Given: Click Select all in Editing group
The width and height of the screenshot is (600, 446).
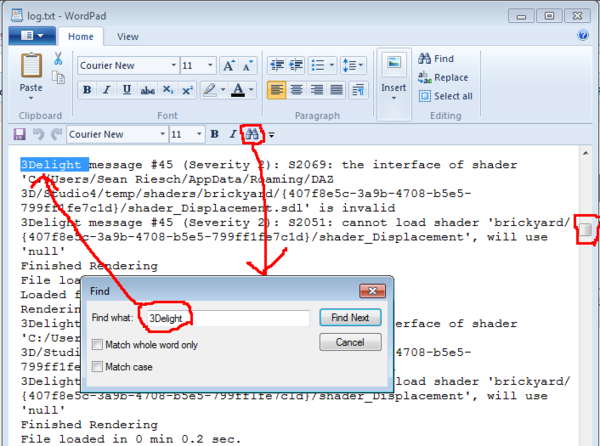Looking at the screenshot, I should pos(445,96).
